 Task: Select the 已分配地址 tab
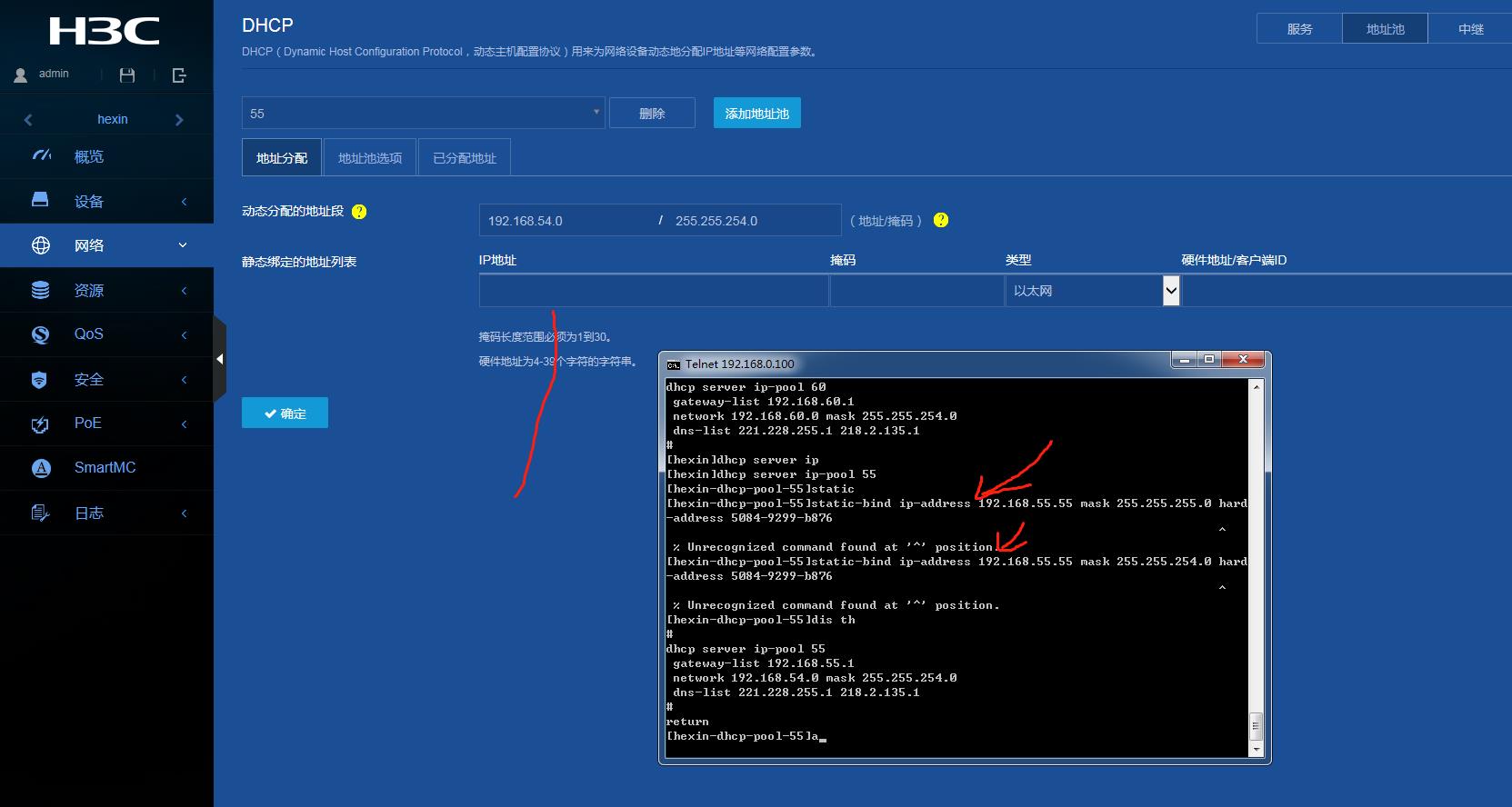pos(465,157)
